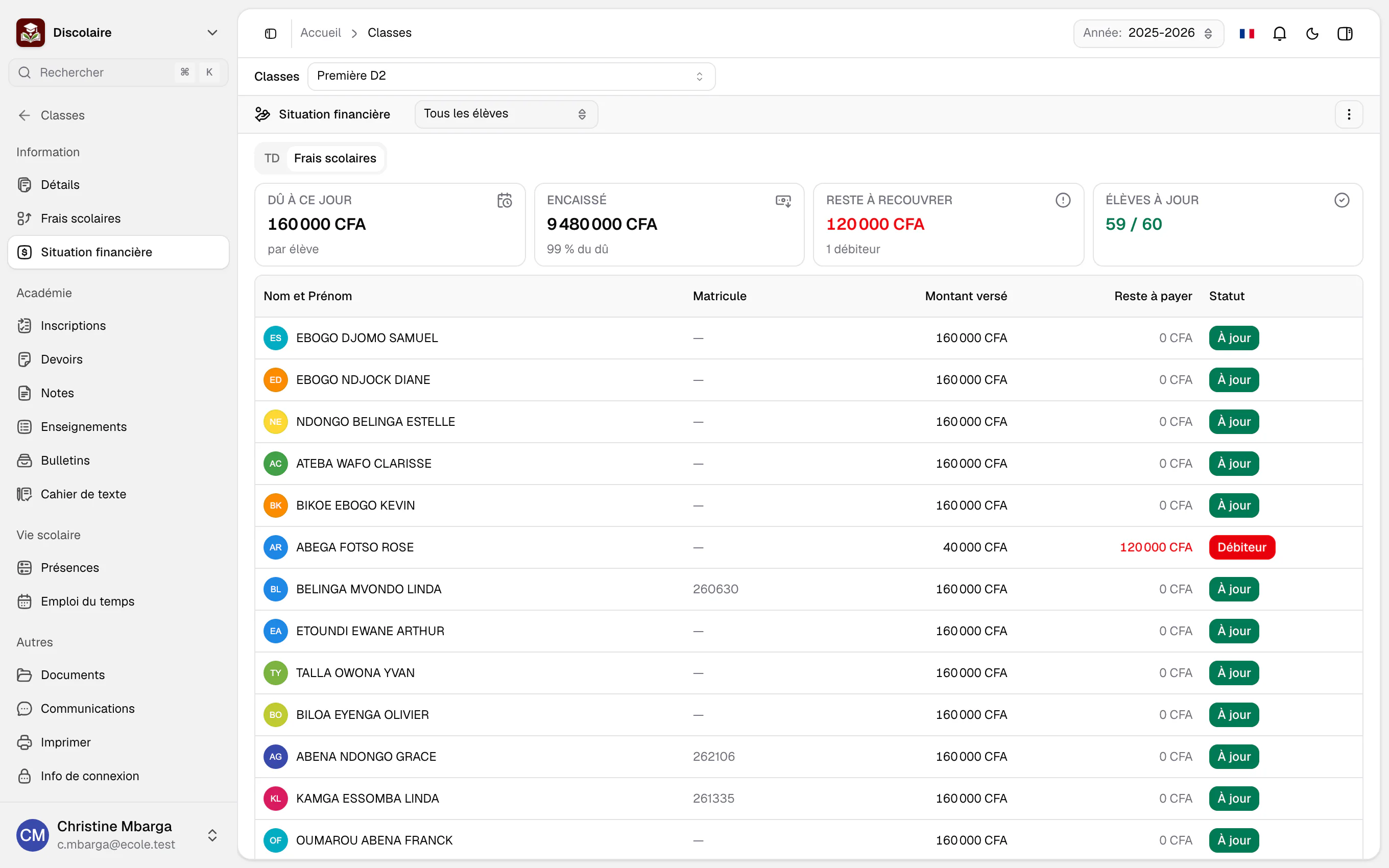1389x868 pixels.
Task: Switch to dark mode moon icon
Action: [x=1312, y=33]
